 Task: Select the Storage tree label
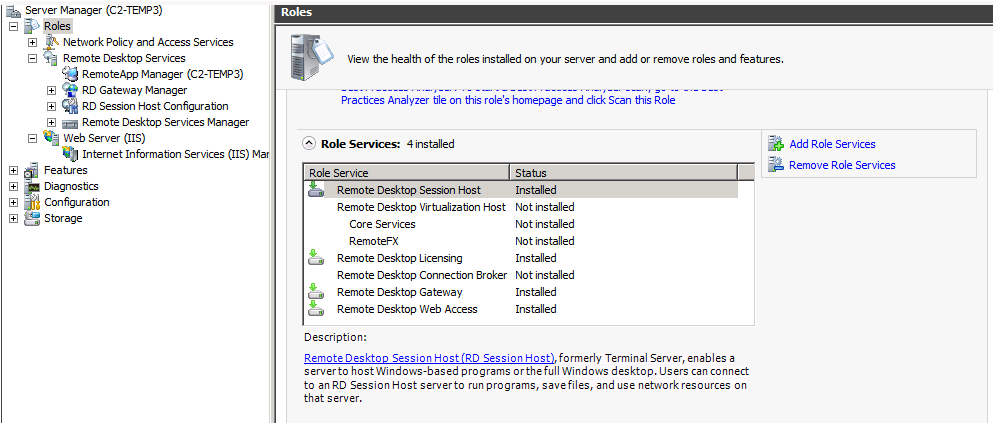[63, 218]
